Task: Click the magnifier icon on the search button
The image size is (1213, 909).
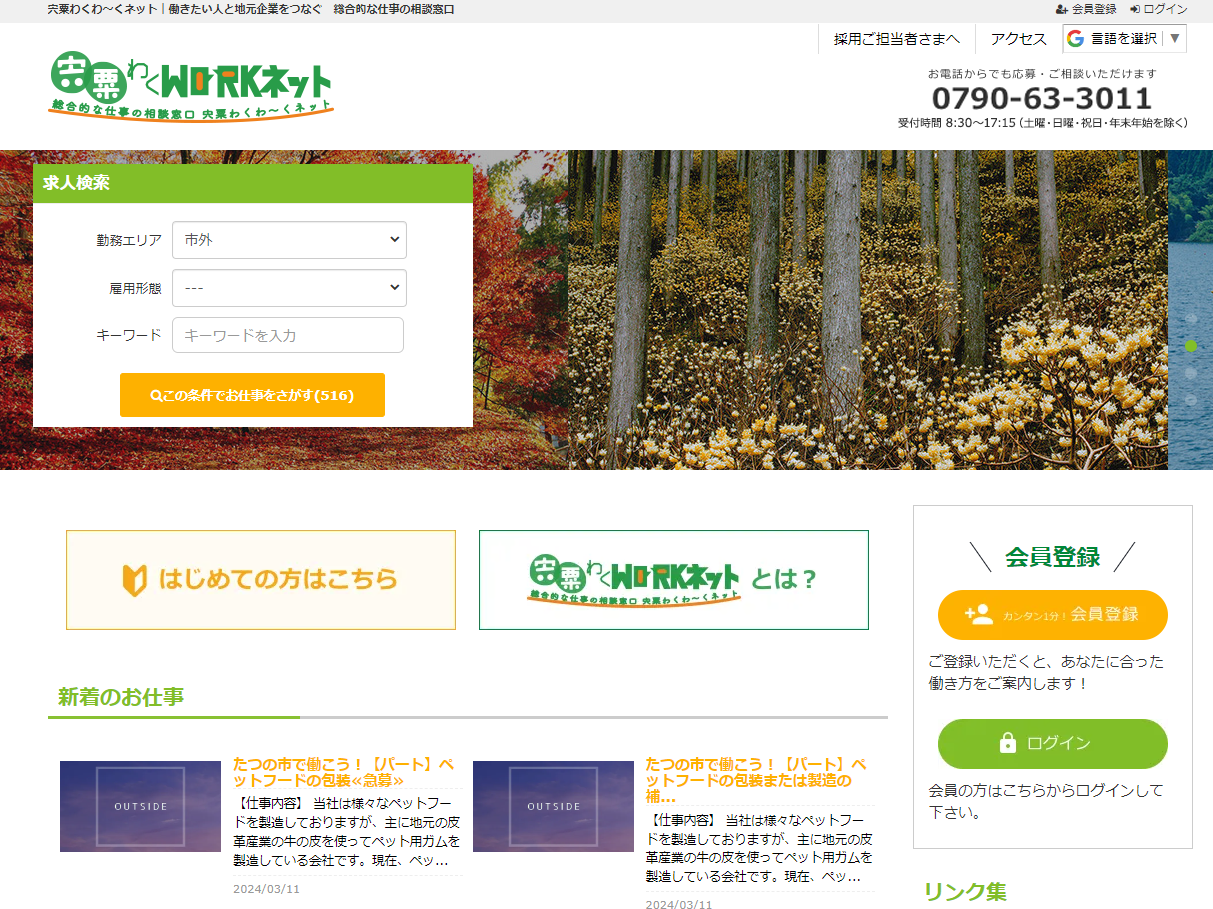Action: point(155,395)
